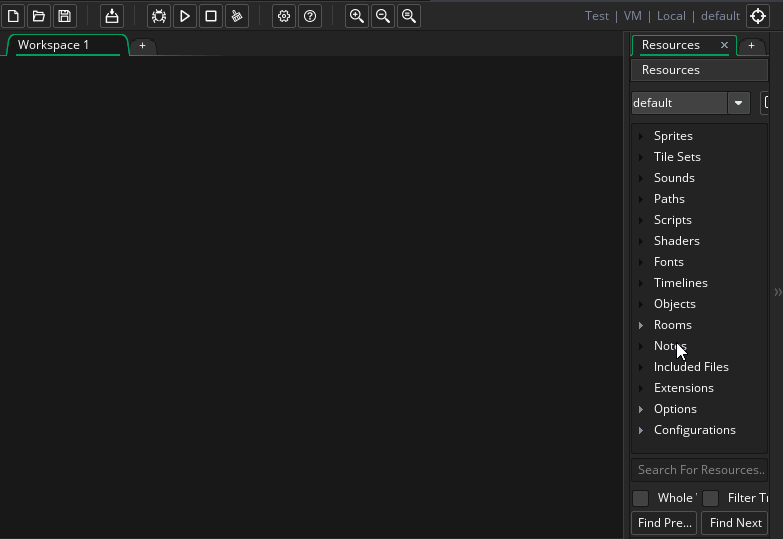Select Objects in the resource tree
Viewport: 783px width, 539px height.
click(x=675, y=304)
